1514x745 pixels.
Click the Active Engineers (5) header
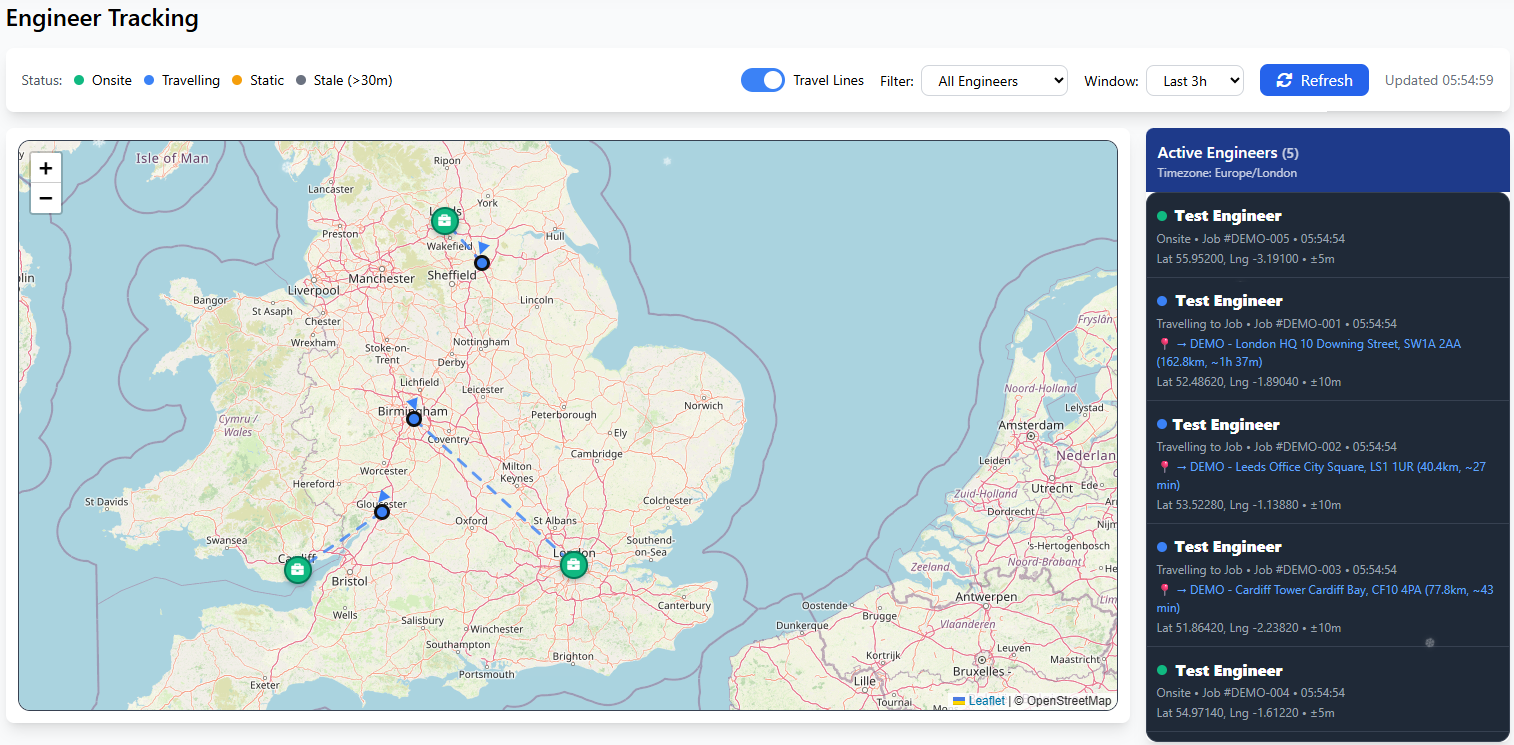[1228, 153]
